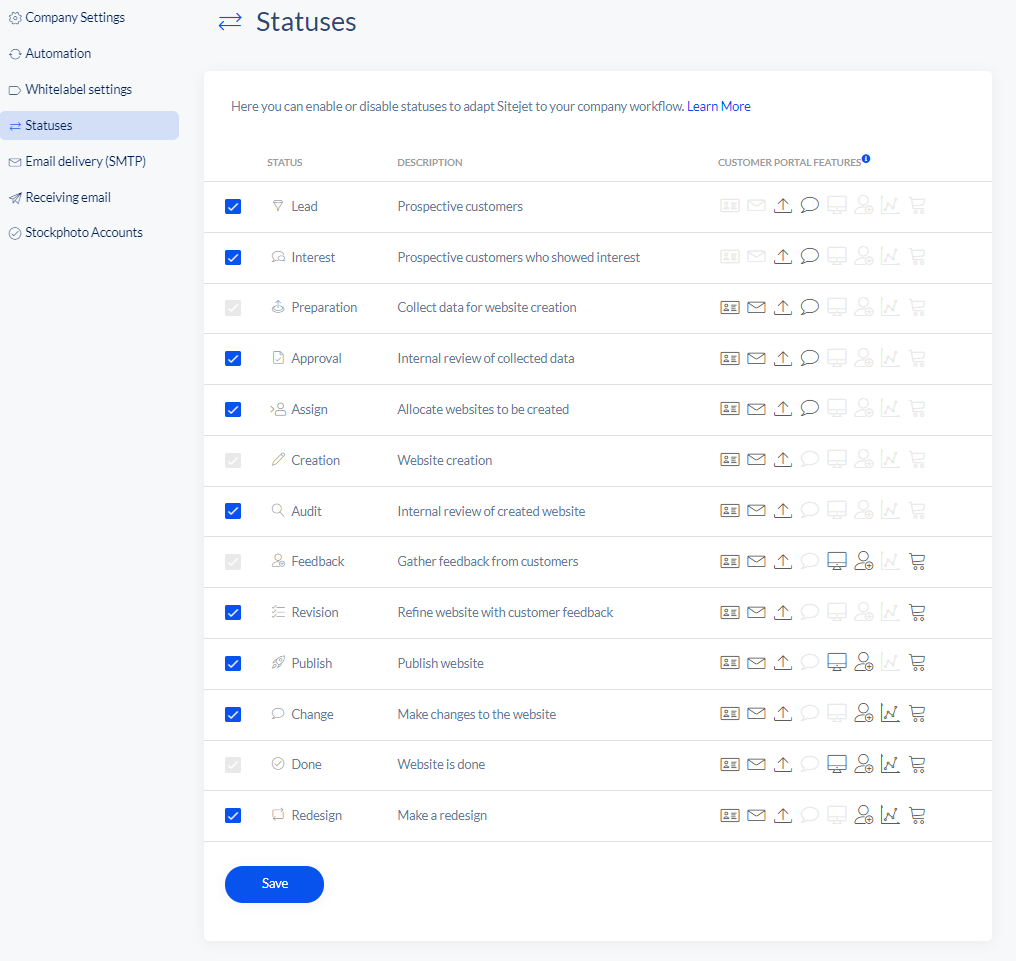1016x961 pixels.
Task: Uncheck the Lead status checkbox
Action: (233, 207)
